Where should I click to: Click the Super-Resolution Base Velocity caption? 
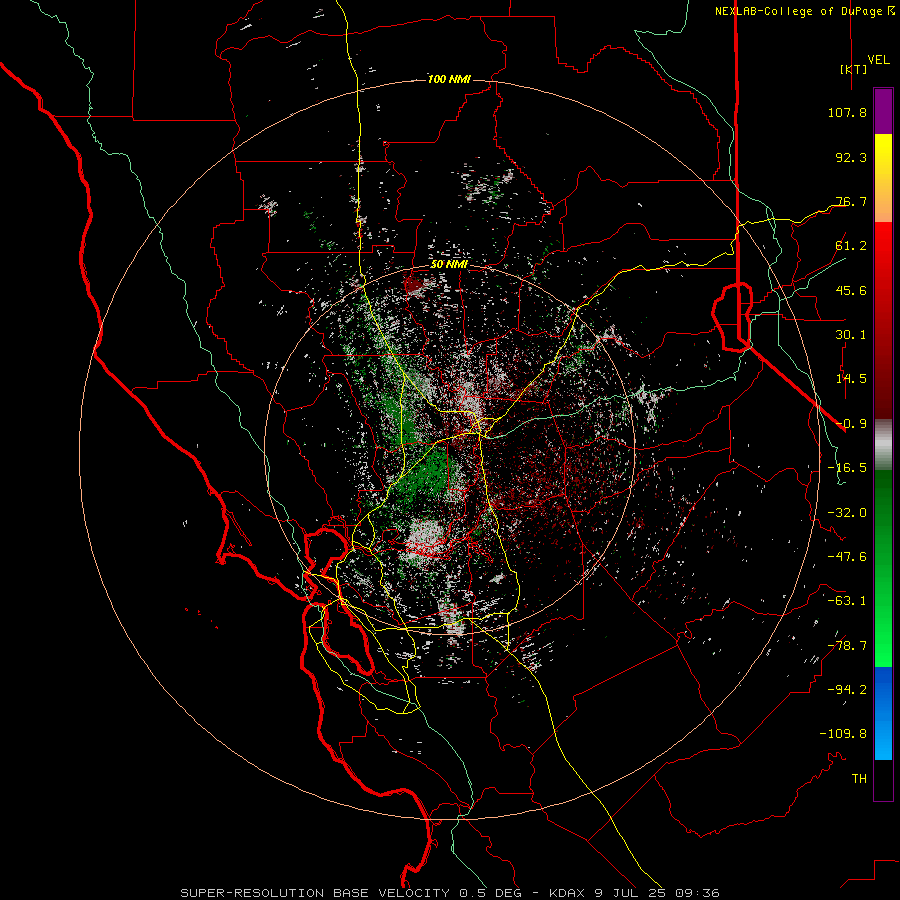[x=449, y=893]
